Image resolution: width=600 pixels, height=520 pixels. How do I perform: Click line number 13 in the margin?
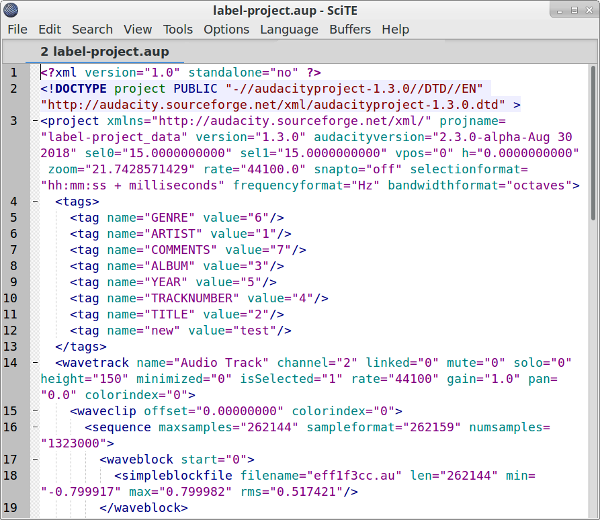(10, 347)
